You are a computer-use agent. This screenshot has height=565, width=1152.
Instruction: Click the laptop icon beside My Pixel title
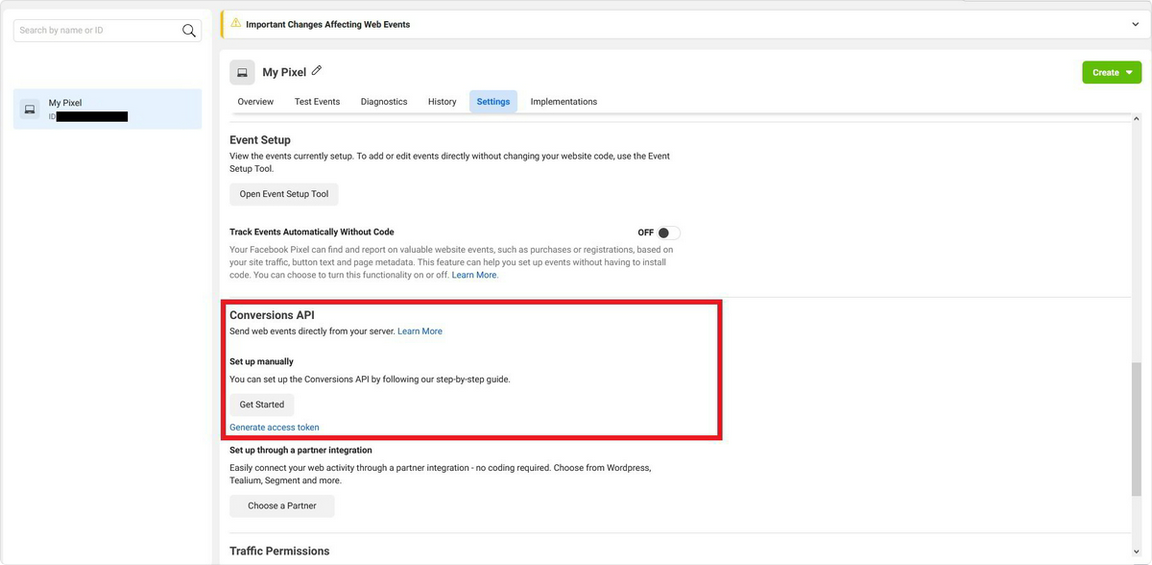tap(242, 72)
